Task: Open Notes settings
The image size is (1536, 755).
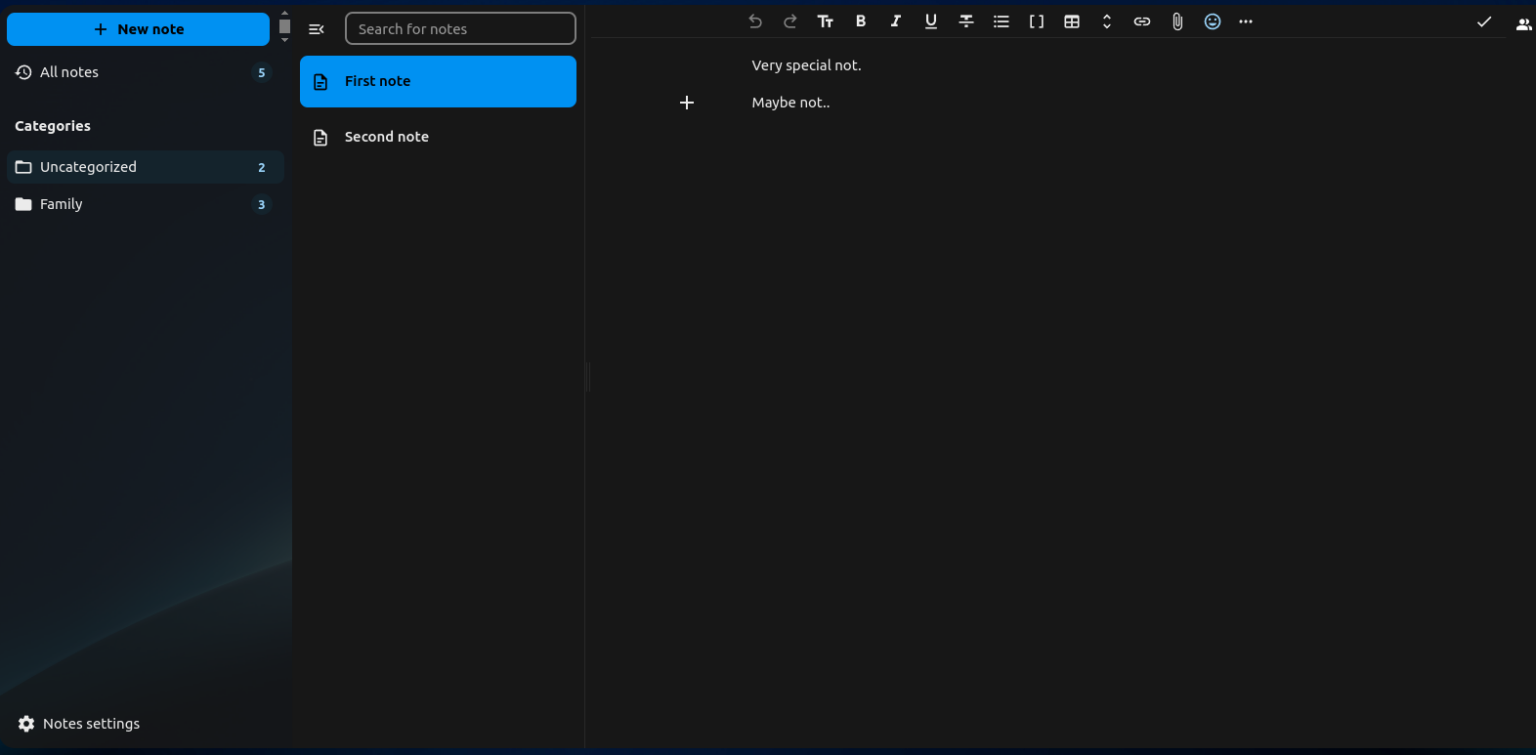Action: coord(79,723)
